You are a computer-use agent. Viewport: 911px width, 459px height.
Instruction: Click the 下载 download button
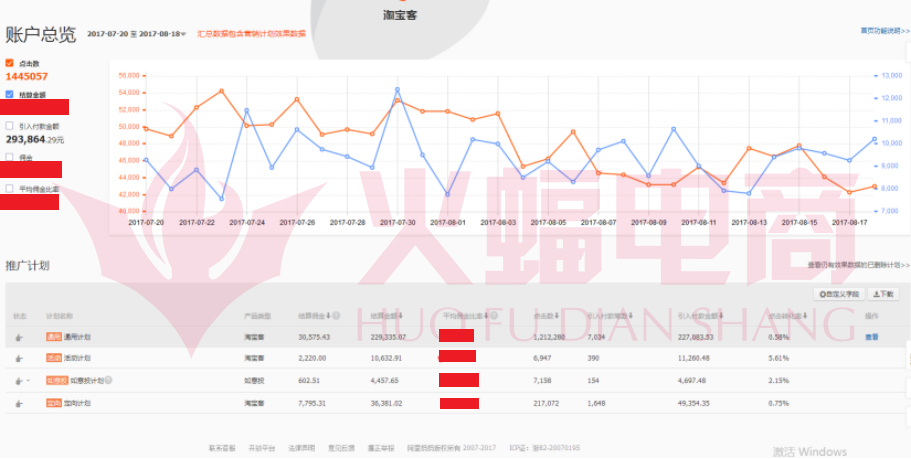pyautogui.click(x=883, y=295)
